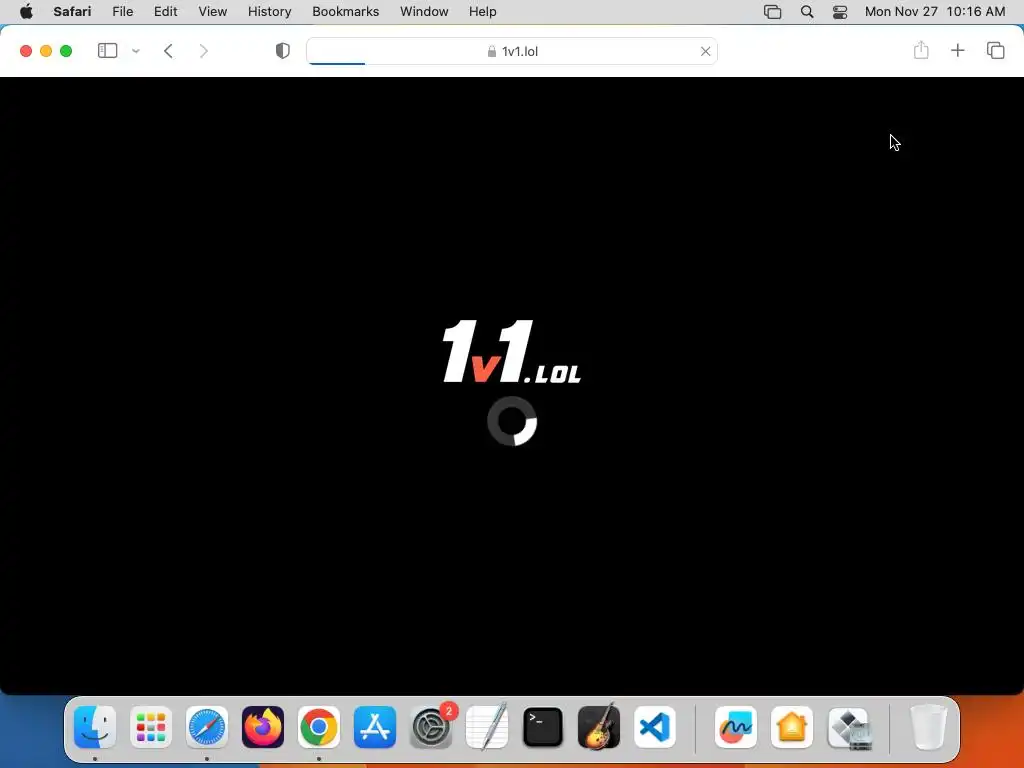
Task: Click the 1v1.lol address bar
Action: (512, 51)
